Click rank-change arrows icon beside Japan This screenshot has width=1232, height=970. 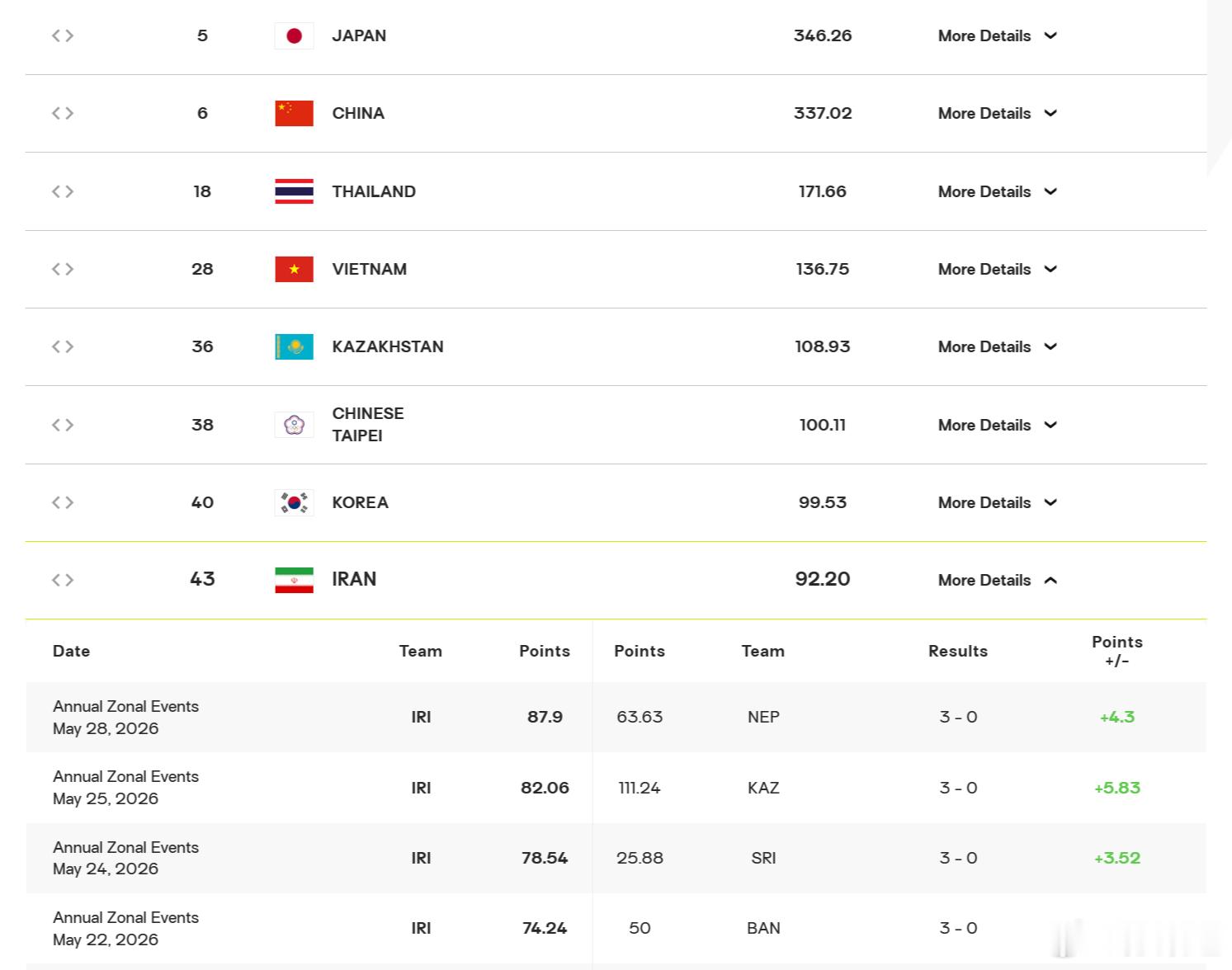pyautogui.click(x=63, y=35)
